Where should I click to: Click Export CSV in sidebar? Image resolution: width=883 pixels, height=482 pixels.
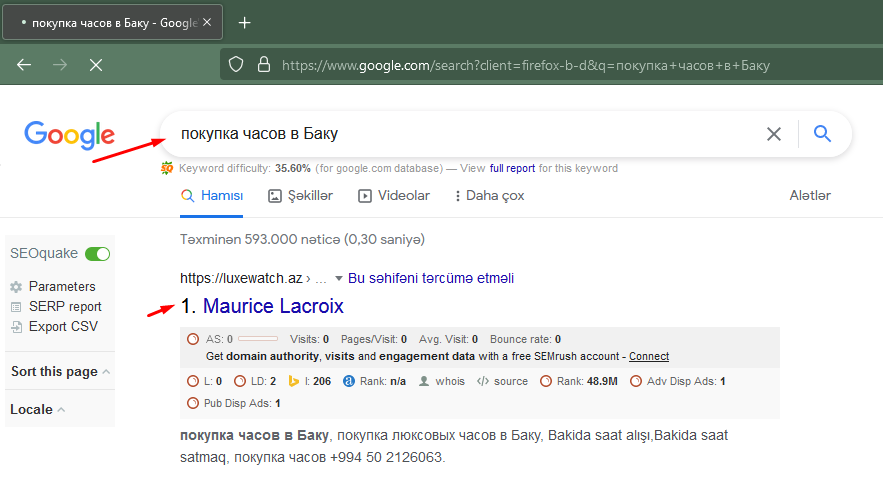click(x=63, y=327)
